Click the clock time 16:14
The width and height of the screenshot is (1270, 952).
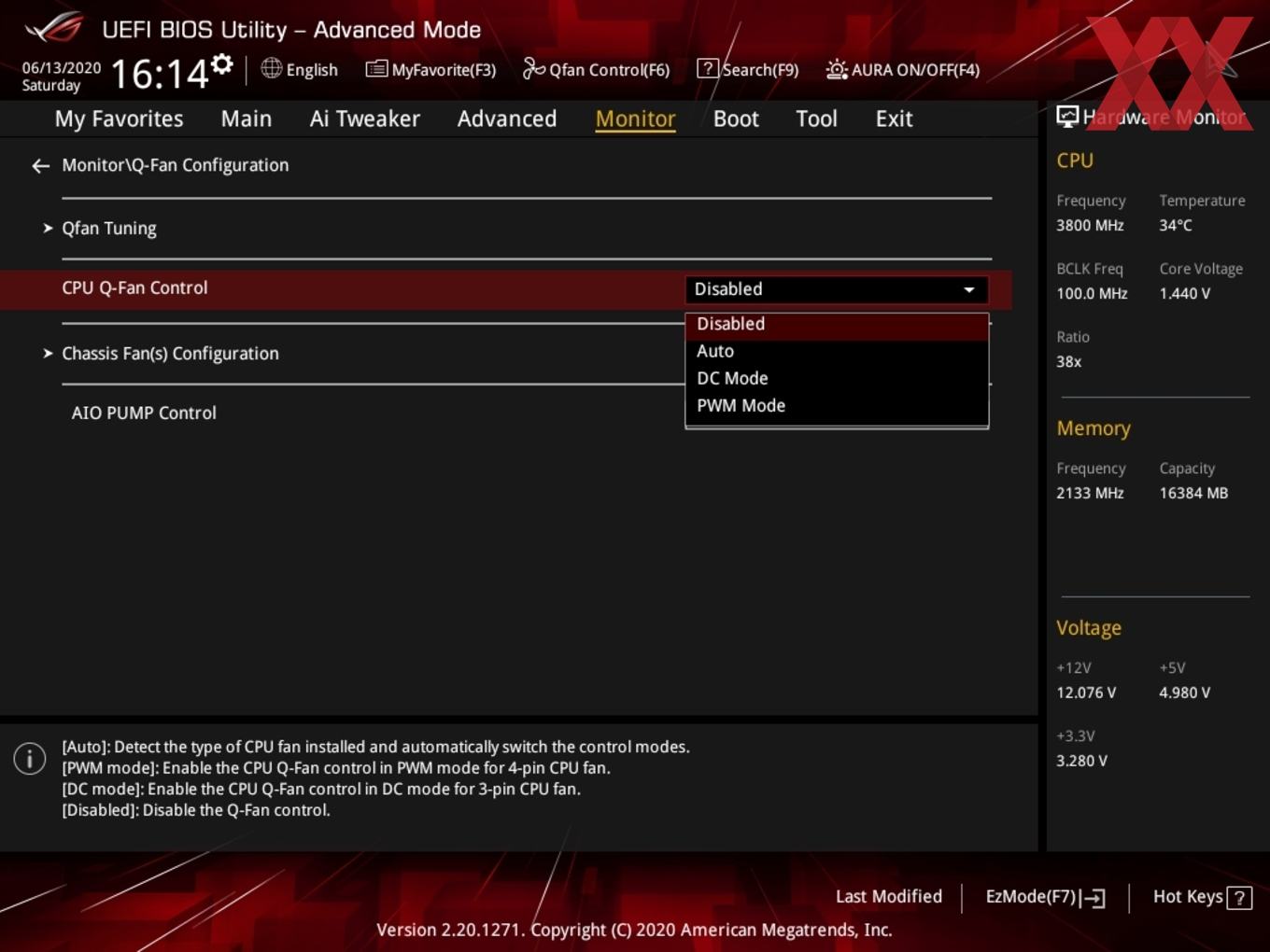pos(159,74)
